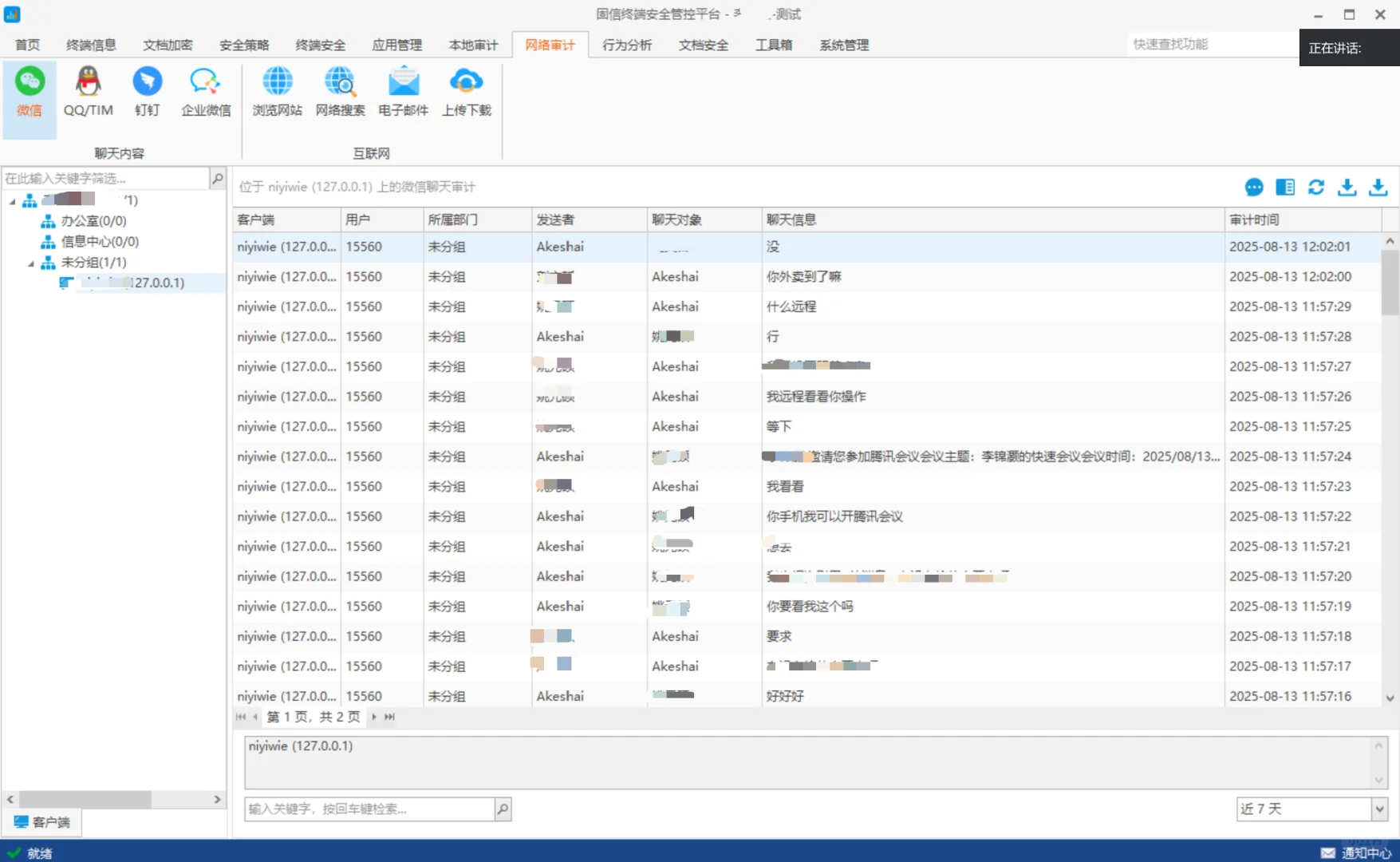Click the keyword search magnifier button
The image size is (1400, 862).
502,809
